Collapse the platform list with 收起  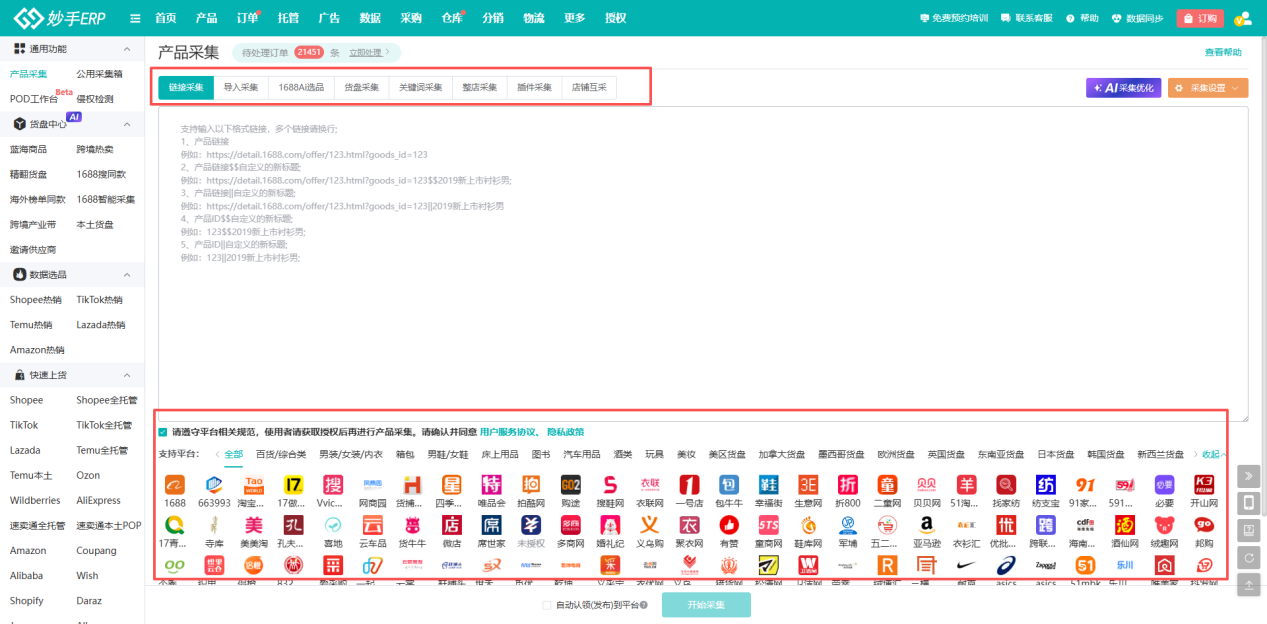tap(1214, 454)
